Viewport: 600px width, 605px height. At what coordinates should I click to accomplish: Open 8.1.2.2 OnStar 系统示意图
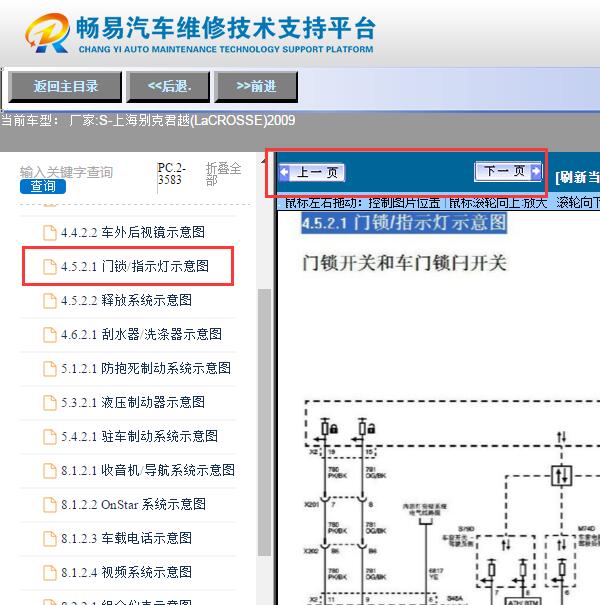133,504
